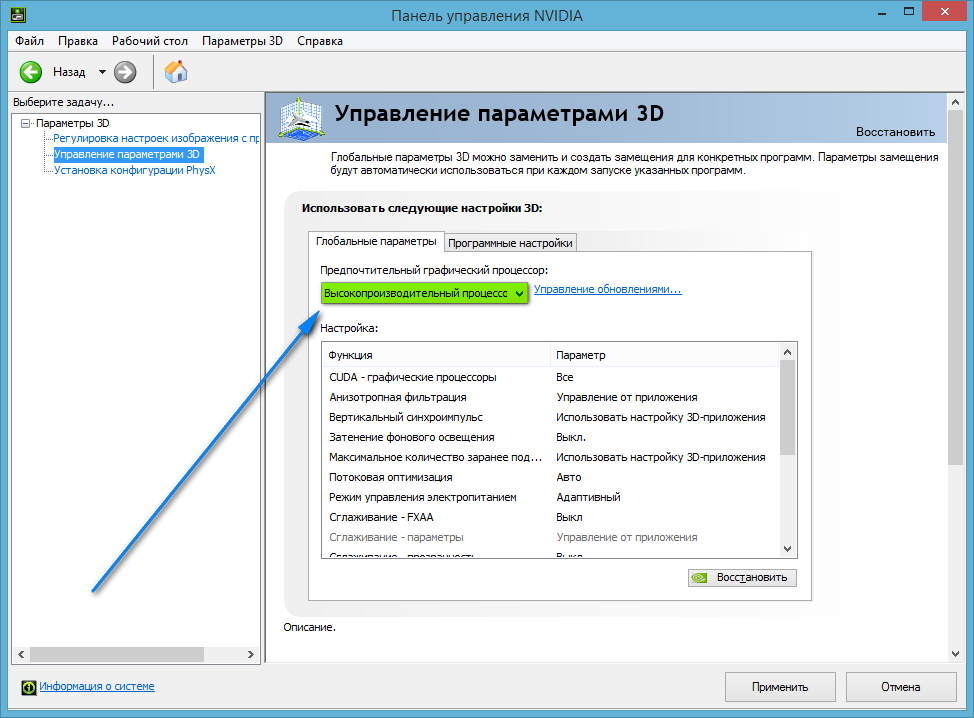The height and width of the screenshot is (718, 974).
Task: Click the gray Forward arrow icon
Action: pos(125,72)
